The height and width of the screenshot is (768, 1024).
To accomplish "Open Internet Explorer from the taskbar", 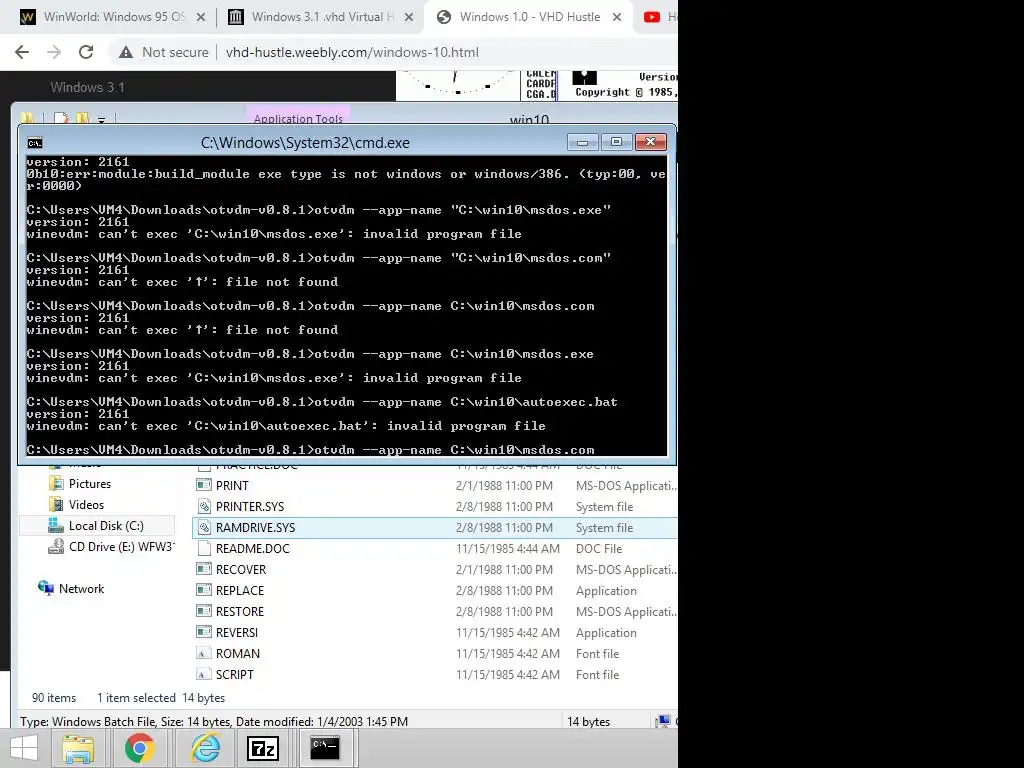I will pyautogui.click(x=205, y=748).
